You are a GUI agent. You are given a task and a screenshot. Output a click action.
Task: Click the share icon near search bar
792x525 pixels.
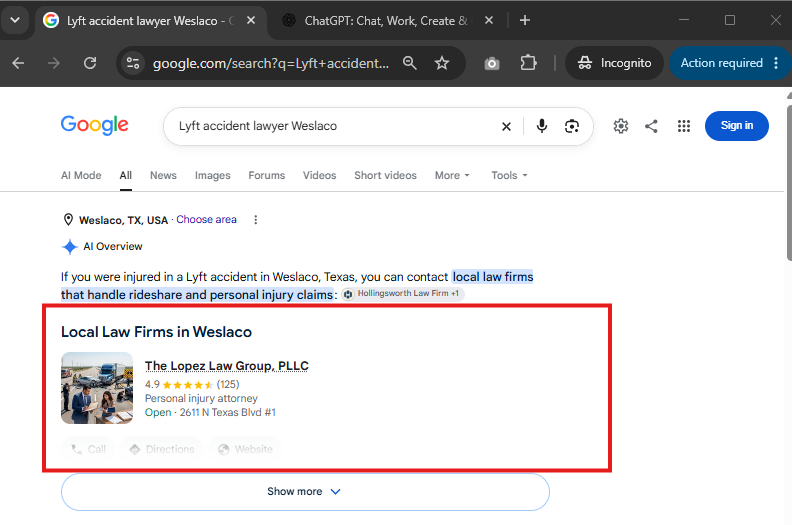click(x=651, y=126)
